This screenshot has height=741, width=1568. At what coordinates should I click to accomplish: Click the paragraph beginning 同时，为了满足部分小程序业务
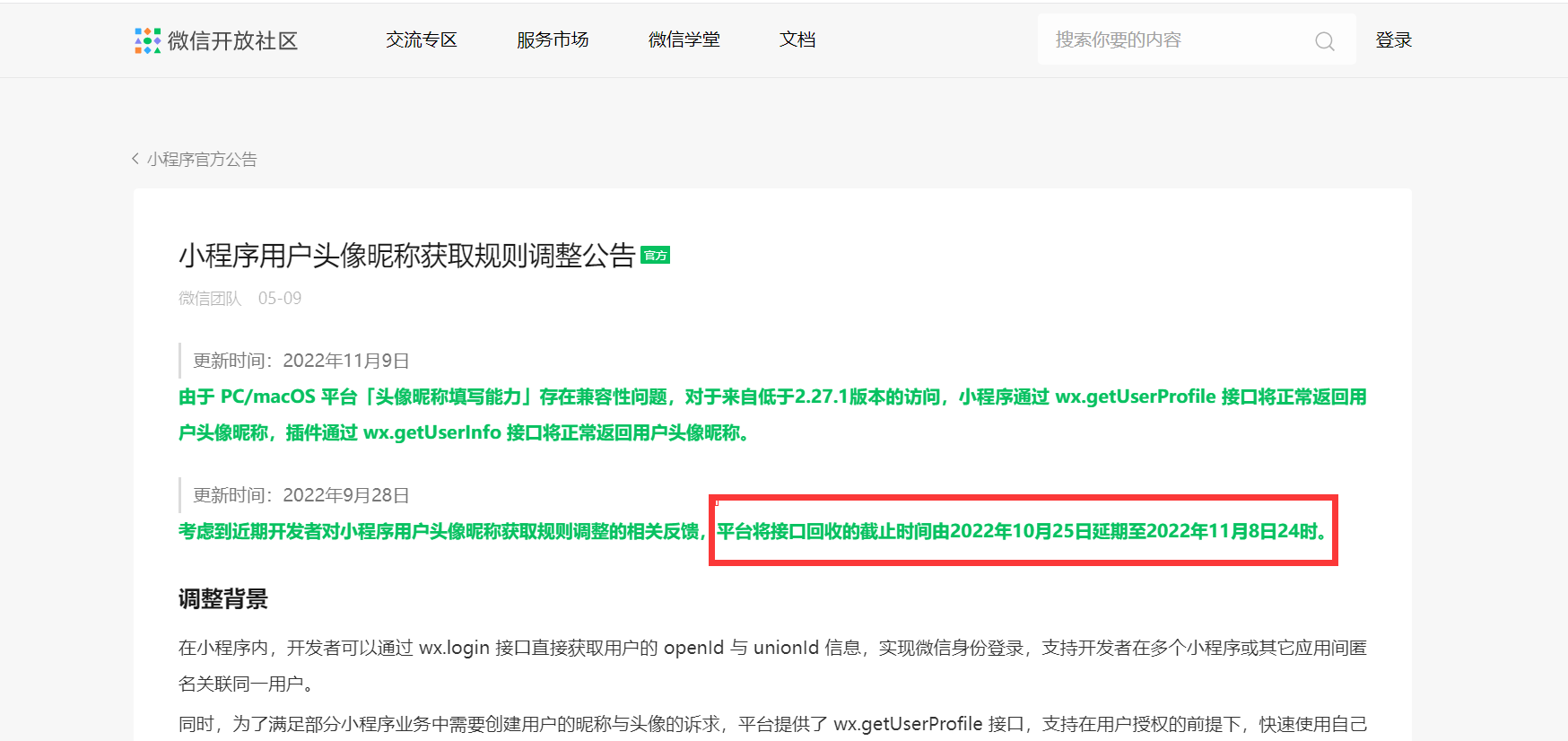click(772, 724)
